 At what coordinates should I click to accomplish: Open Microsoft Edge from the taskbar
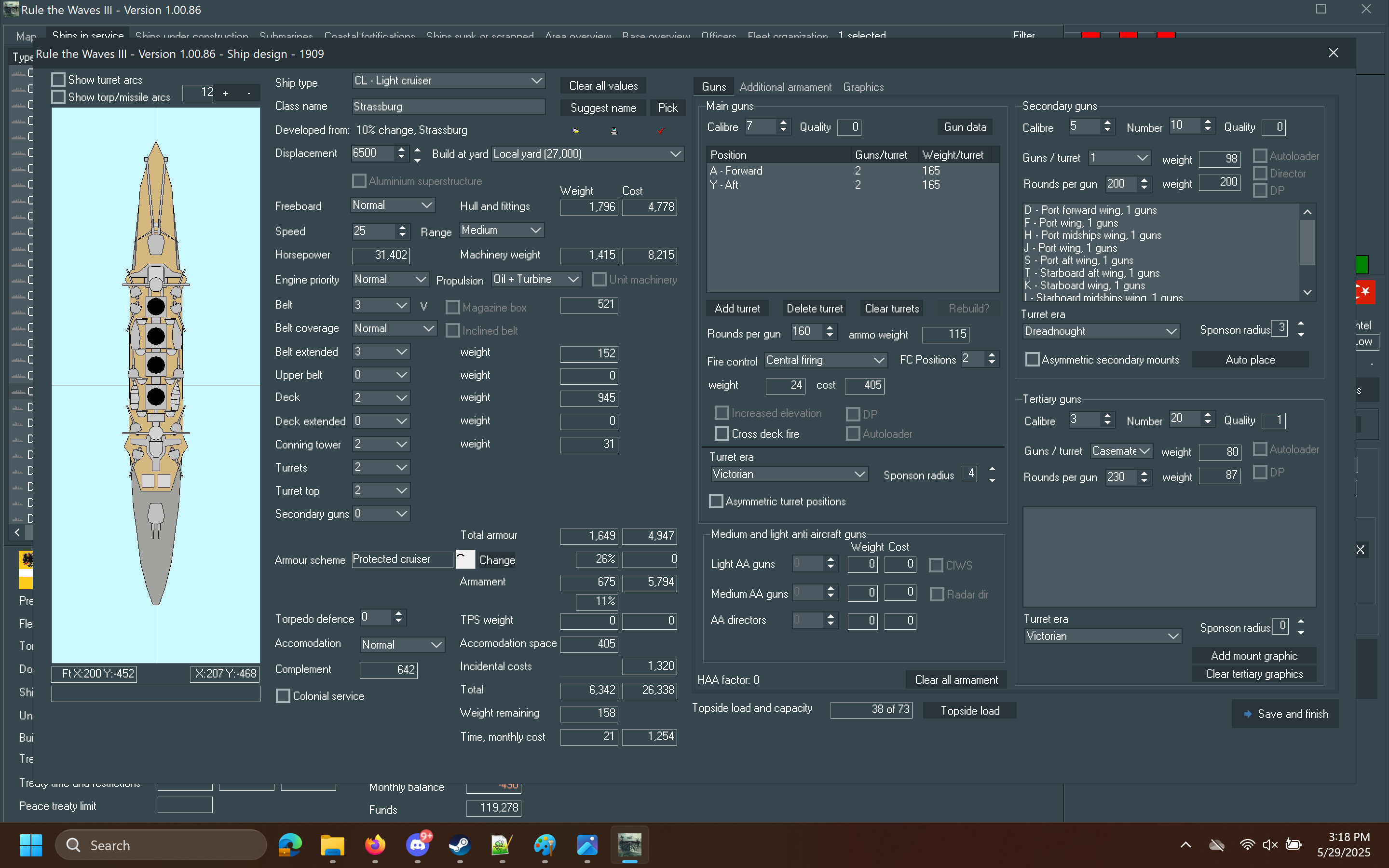pyautogui.click(x=290, y=844)
